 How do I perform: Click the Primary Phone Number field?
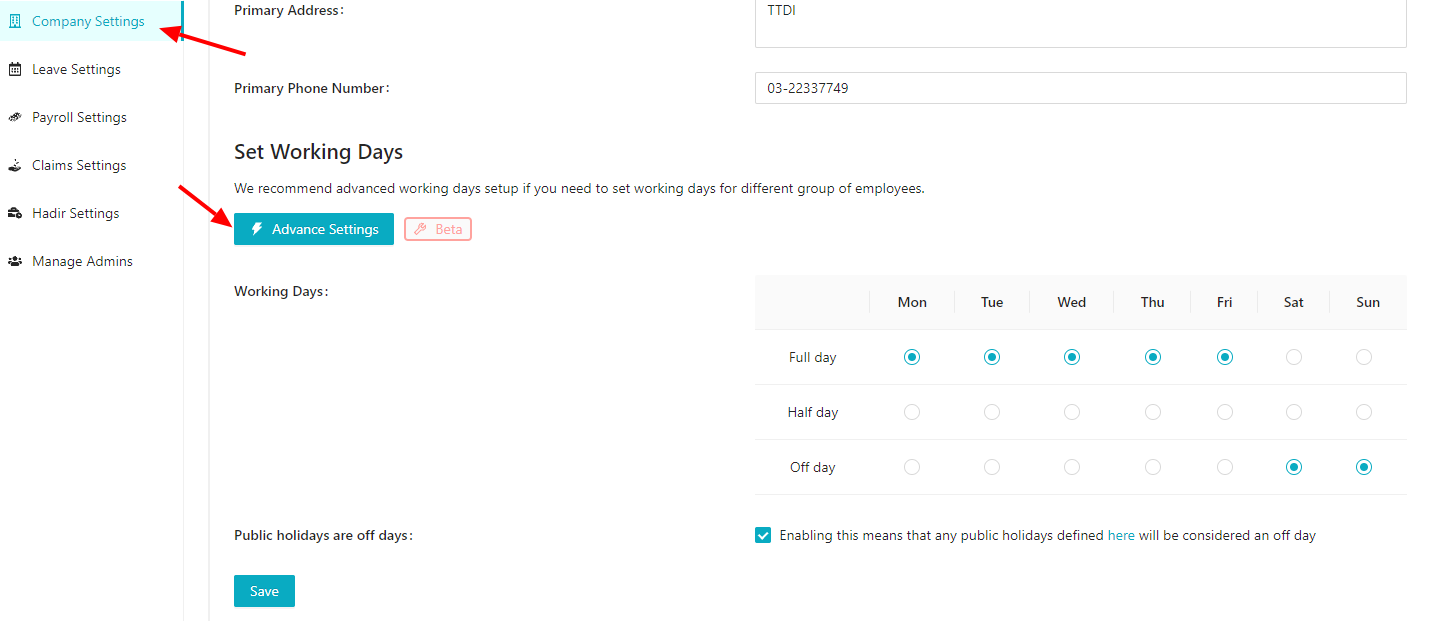point(1080,88)
